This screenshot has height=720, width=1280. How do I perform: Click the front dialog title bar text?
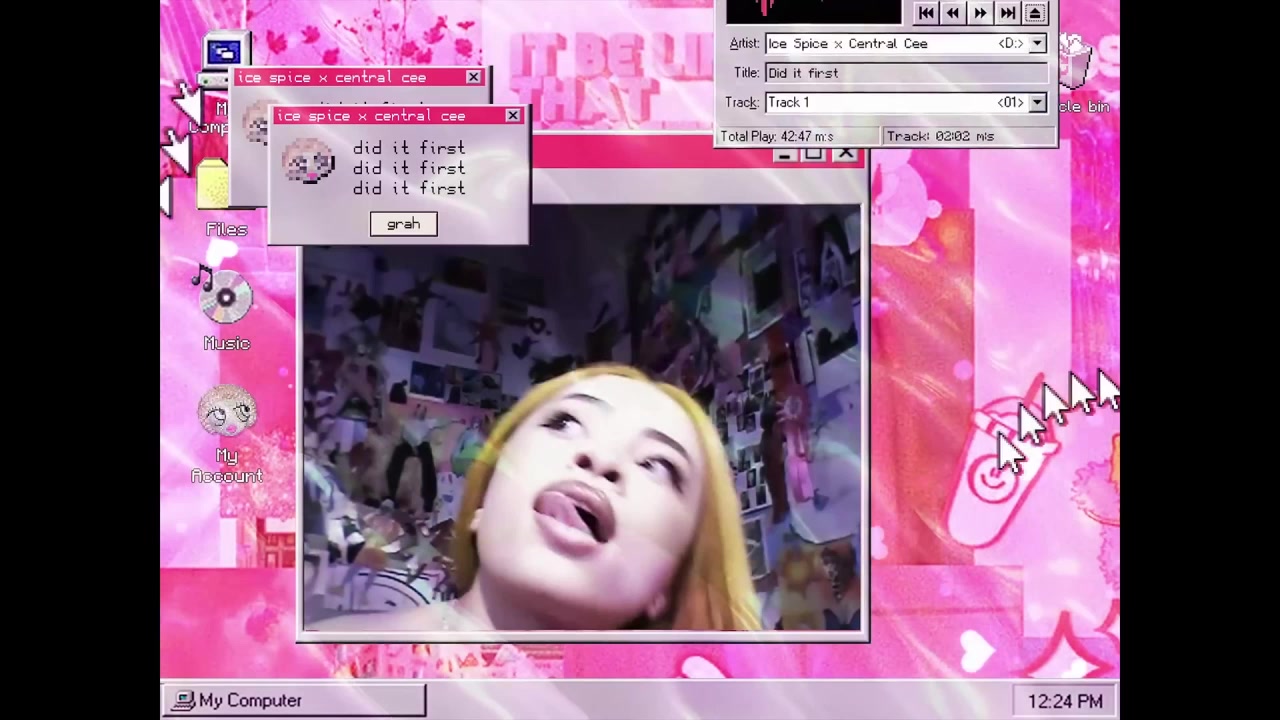click(370, 116)
